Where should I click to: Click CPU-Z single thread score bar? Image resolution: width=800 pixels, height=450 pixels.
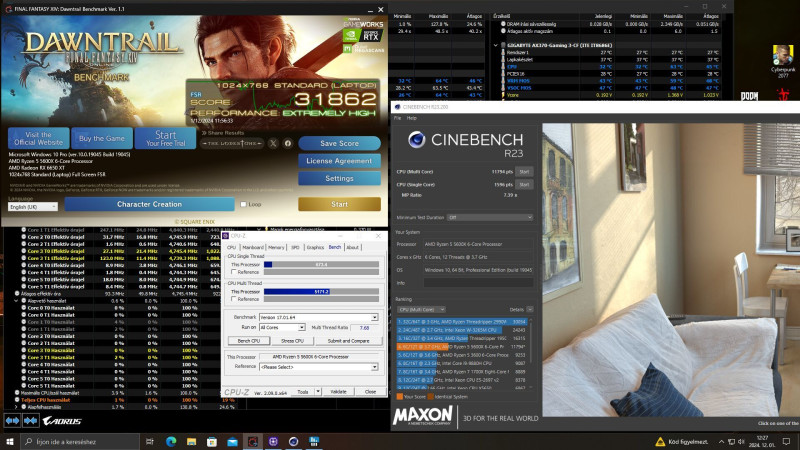click(x=321, y=265)
